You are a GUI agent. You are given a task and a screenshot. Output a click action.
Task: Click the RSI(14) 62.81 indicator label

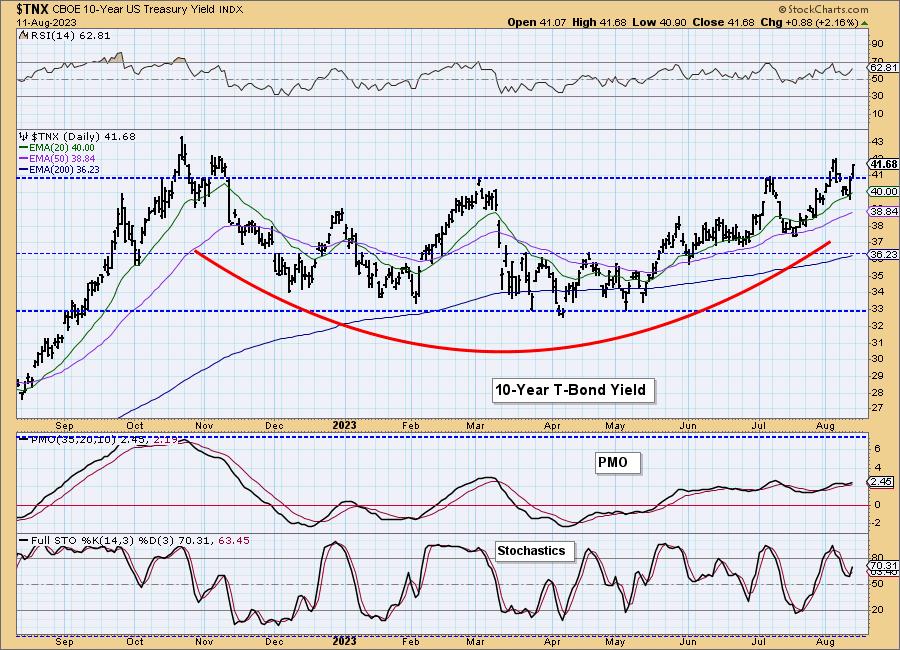69,36
